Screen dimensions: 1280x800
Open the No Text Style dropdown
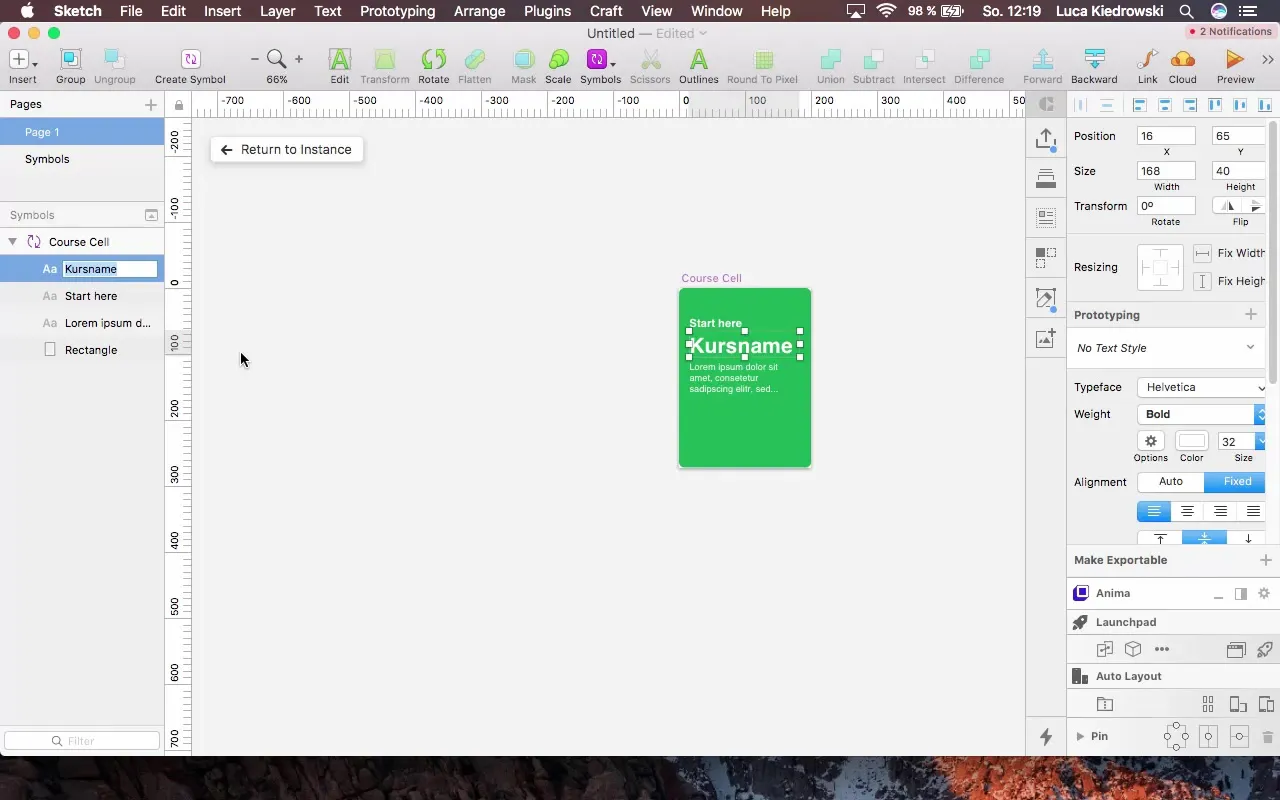1167,348
